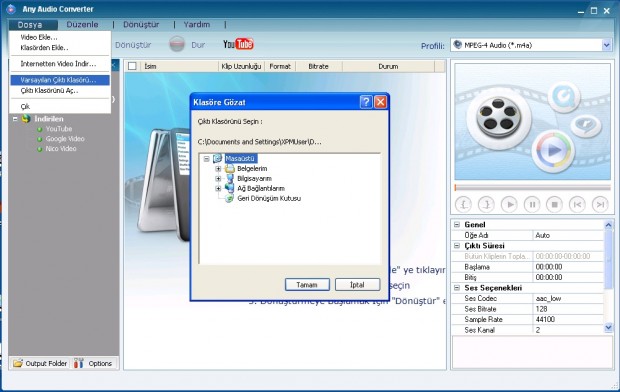620x392 pixels.
Task: Collapse the Çıktı Süresi properties section
Action: pyautogui.click(x=457, y=246)
